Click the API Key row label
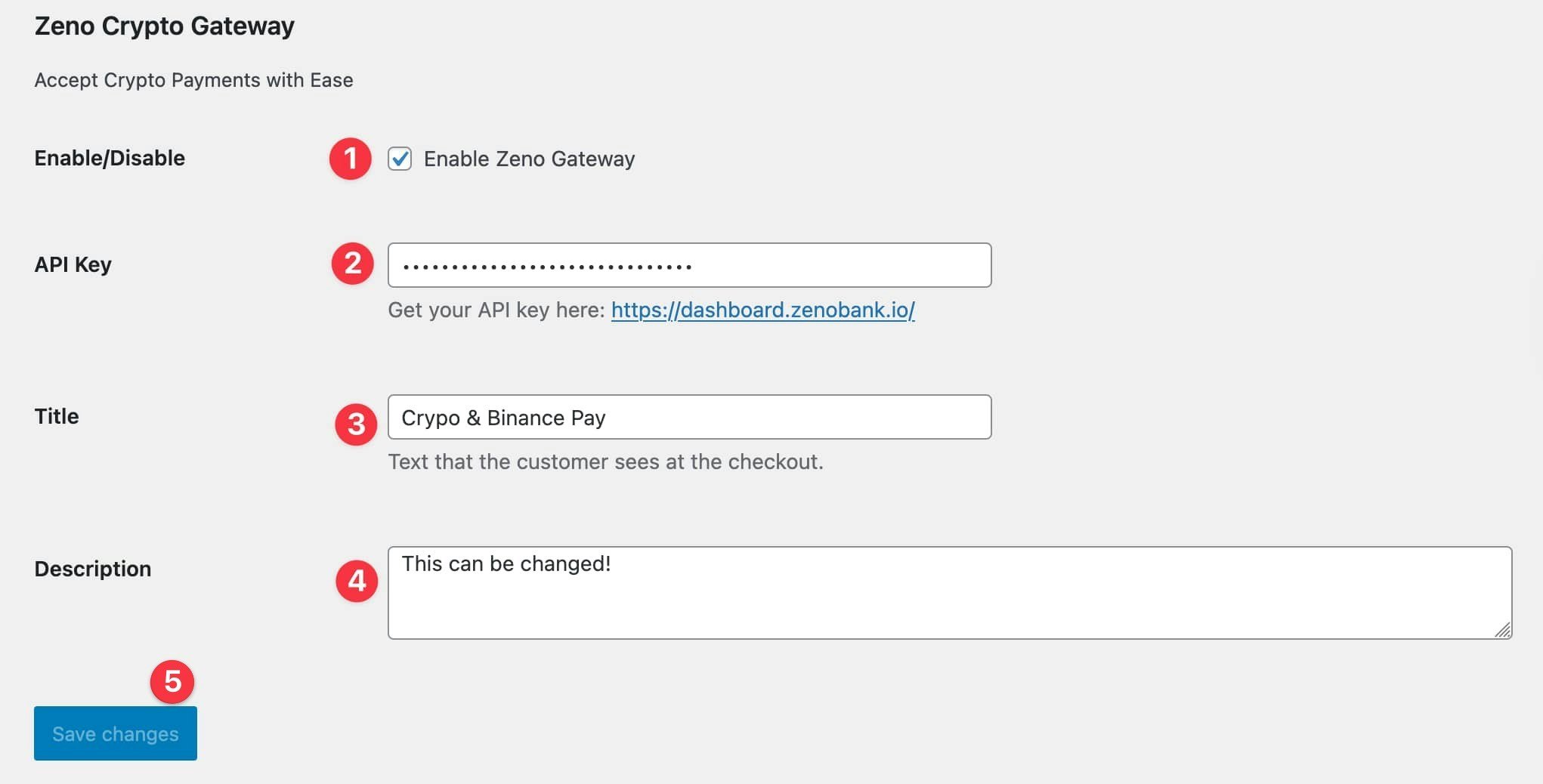1543x784 pixels. point(73,264)
